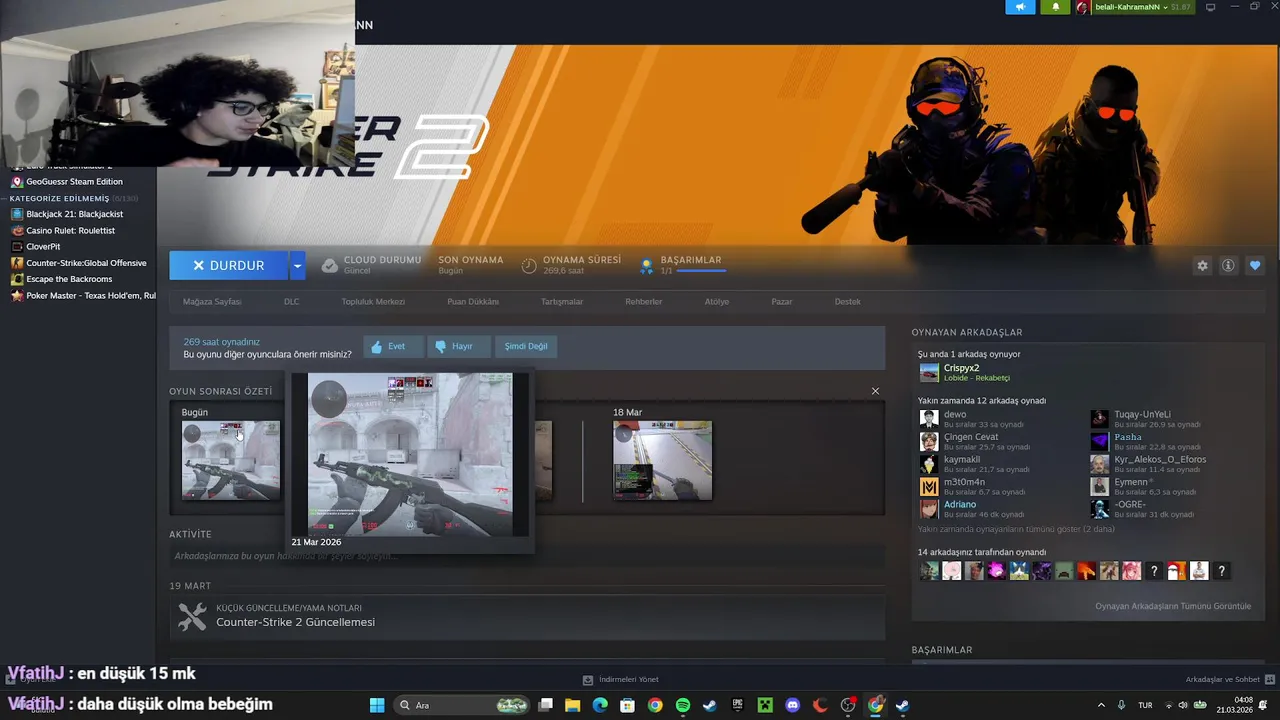Open Counter-Strike 2 Güncellemesi news link
This screenshot has width=1280, height=720.
tap(296, 622)
